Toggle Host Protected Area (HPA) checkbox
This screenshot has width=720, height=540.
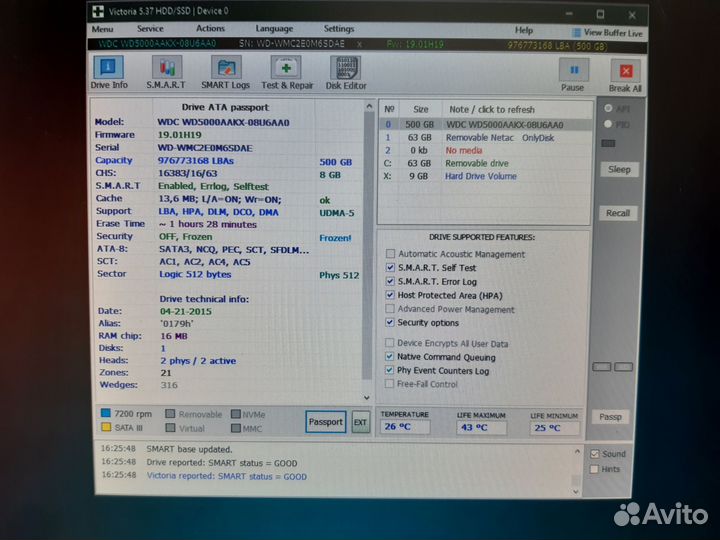pyautogui.click(x=390, y=295)
